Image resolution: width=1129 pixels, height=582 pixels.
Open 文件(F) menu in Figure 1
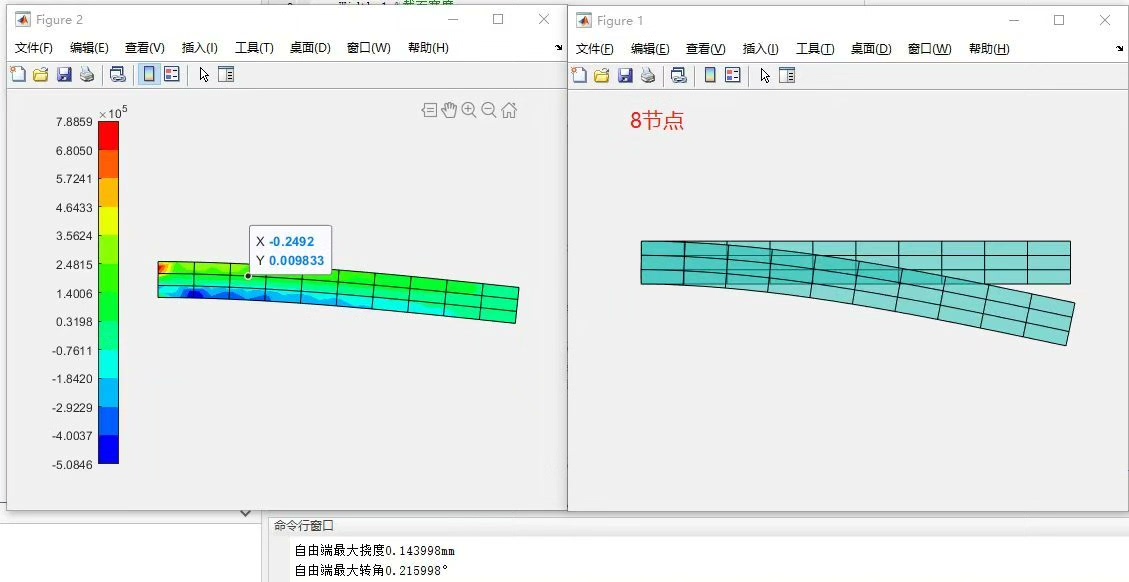(x=595, y=48)
